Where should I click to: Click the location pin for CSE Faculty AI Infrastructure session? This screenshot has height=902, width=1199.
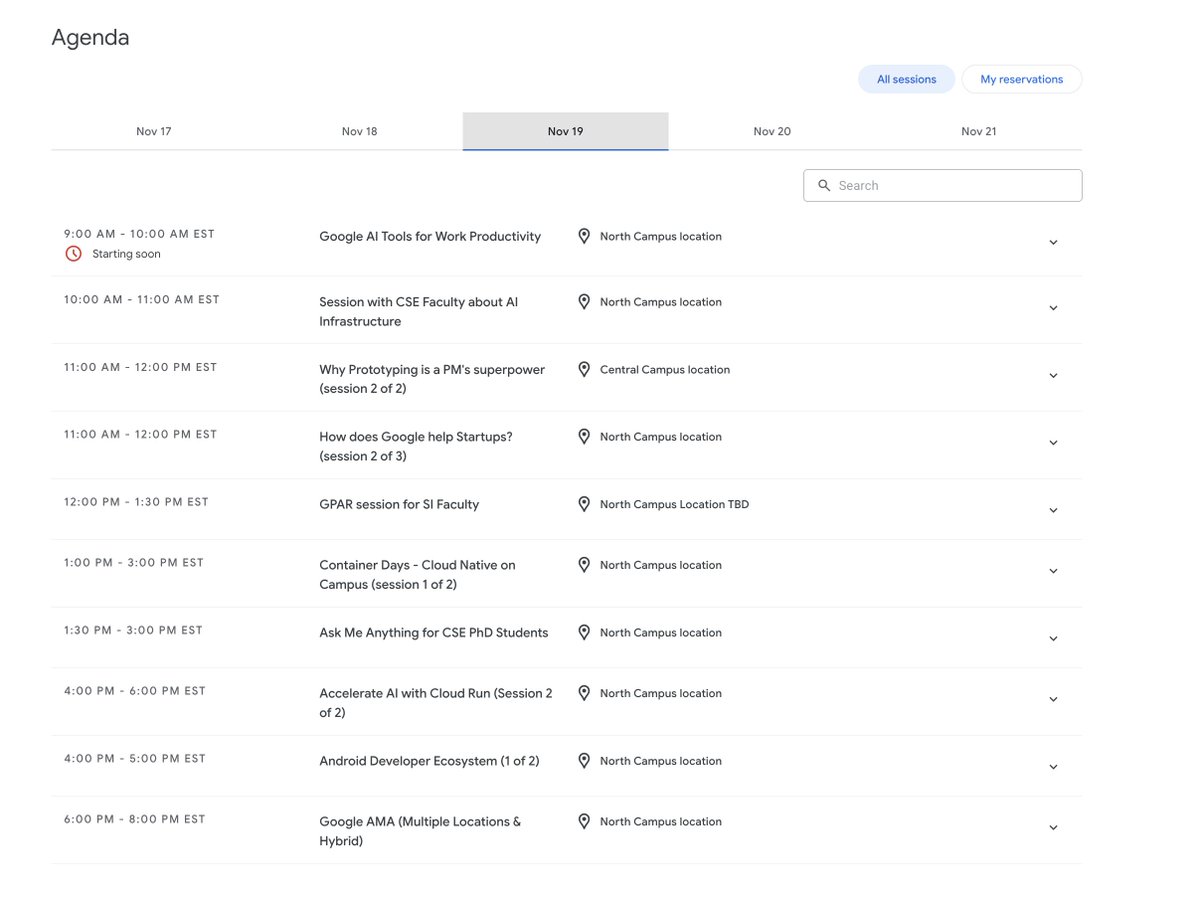584,302
